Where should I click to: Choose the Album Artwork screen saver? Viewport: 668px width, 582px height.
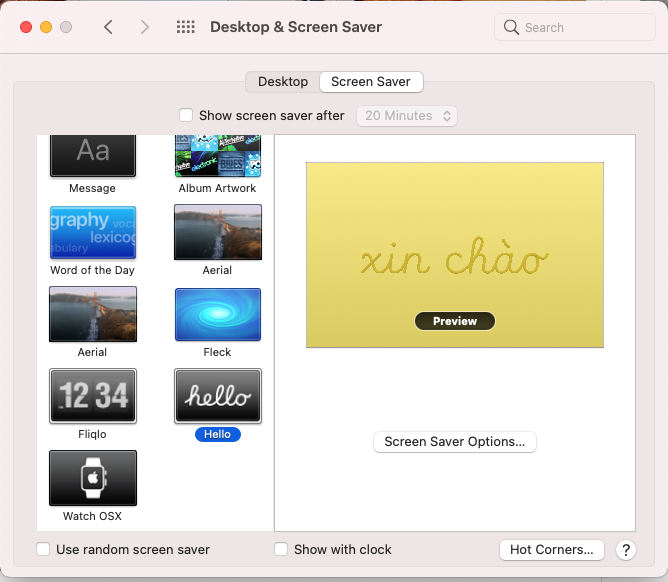[217, 157]
